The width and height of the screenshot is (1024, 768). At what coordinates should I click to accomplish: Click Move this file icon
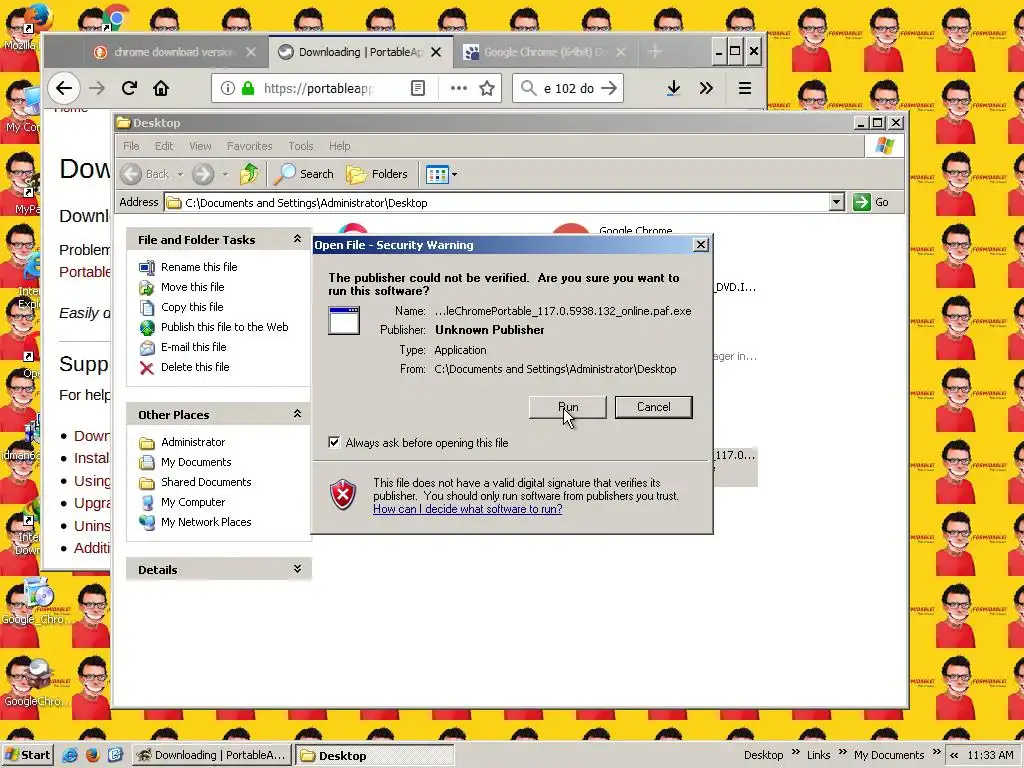[147, 287]
